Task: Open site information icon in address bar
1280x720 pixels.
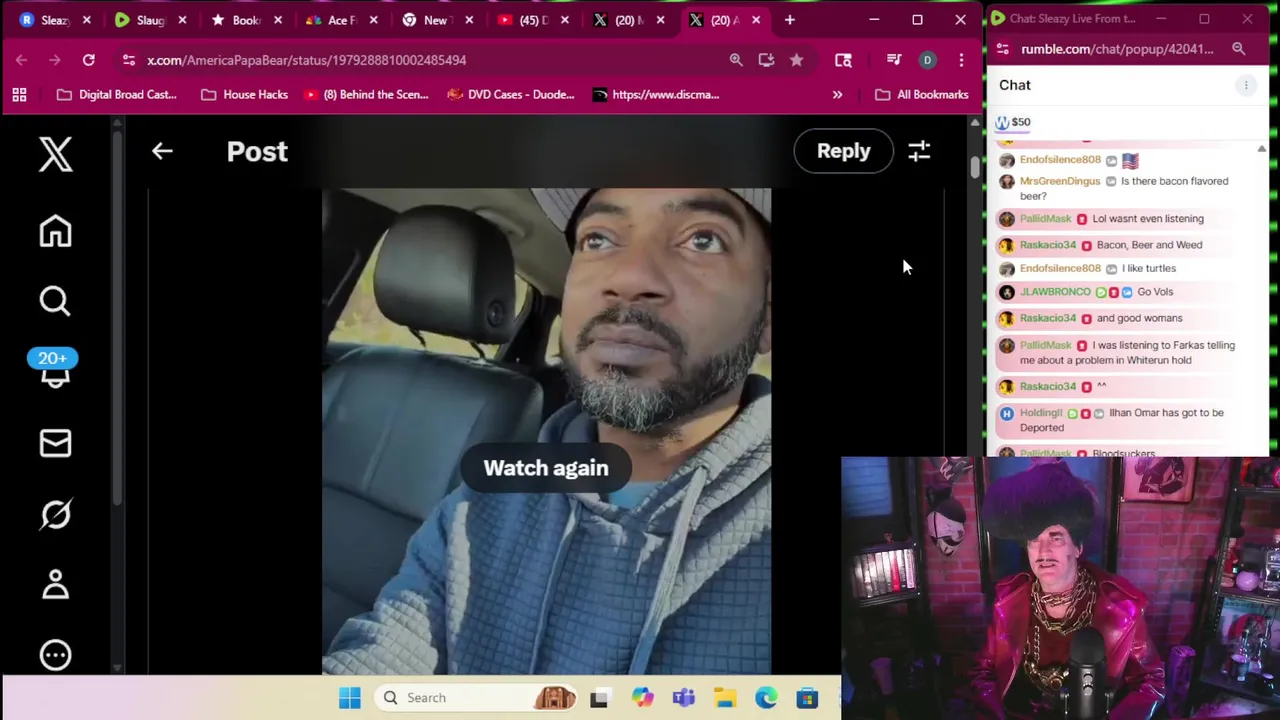Action: click(x=128, y=60)
